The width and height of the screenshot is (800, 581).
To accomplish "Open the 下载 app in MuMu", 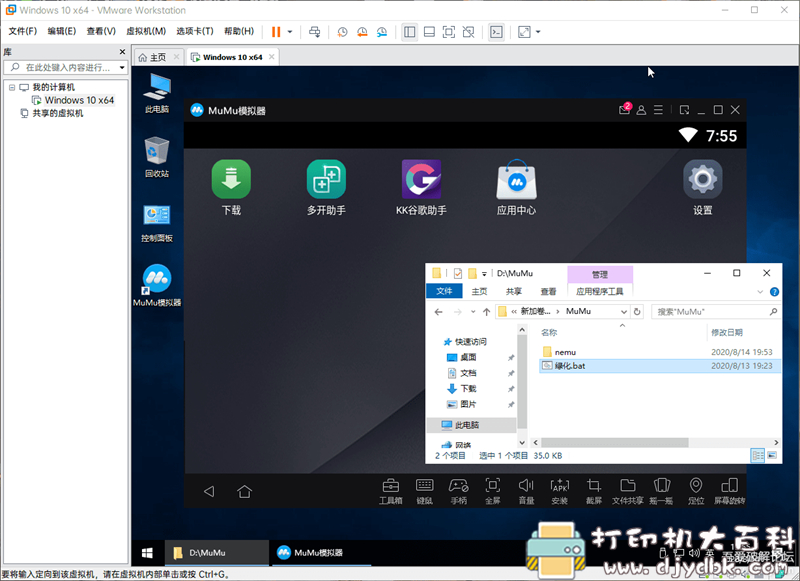I will [231, 180].
